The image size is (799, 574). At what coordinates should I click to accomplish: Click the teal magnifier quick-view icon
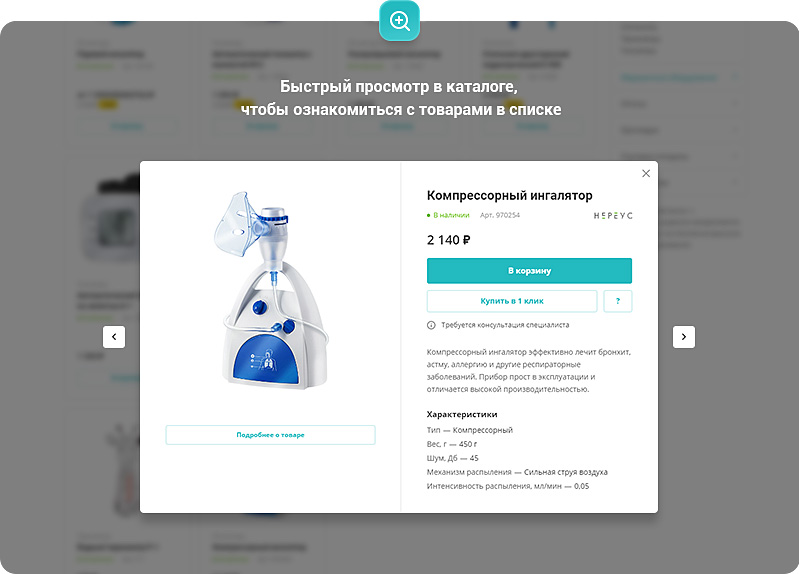(400, 21)
